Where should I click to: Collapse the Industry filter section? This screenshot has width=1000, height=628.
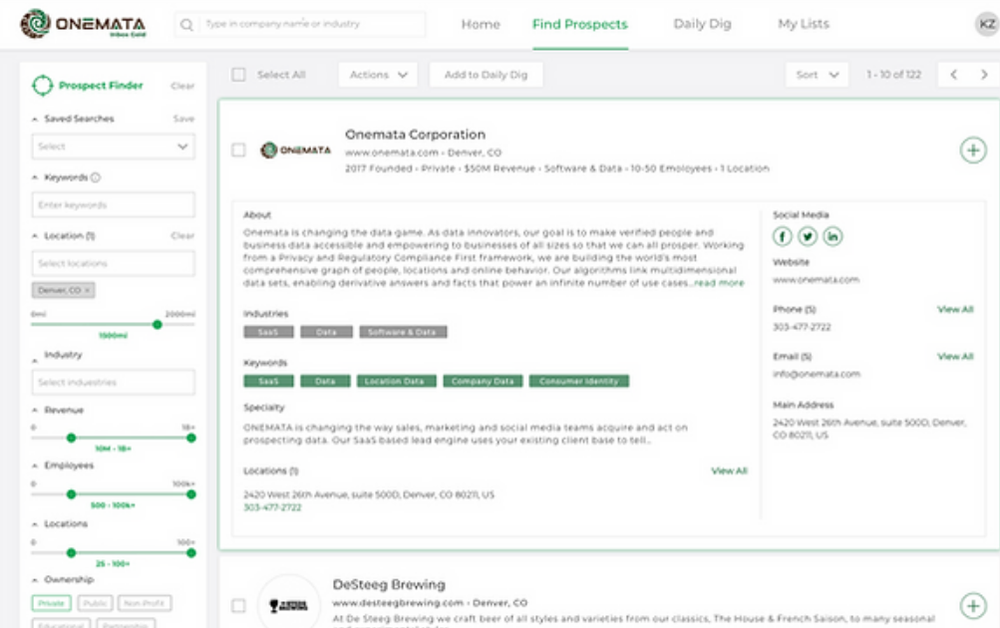(x=35, y=361)
